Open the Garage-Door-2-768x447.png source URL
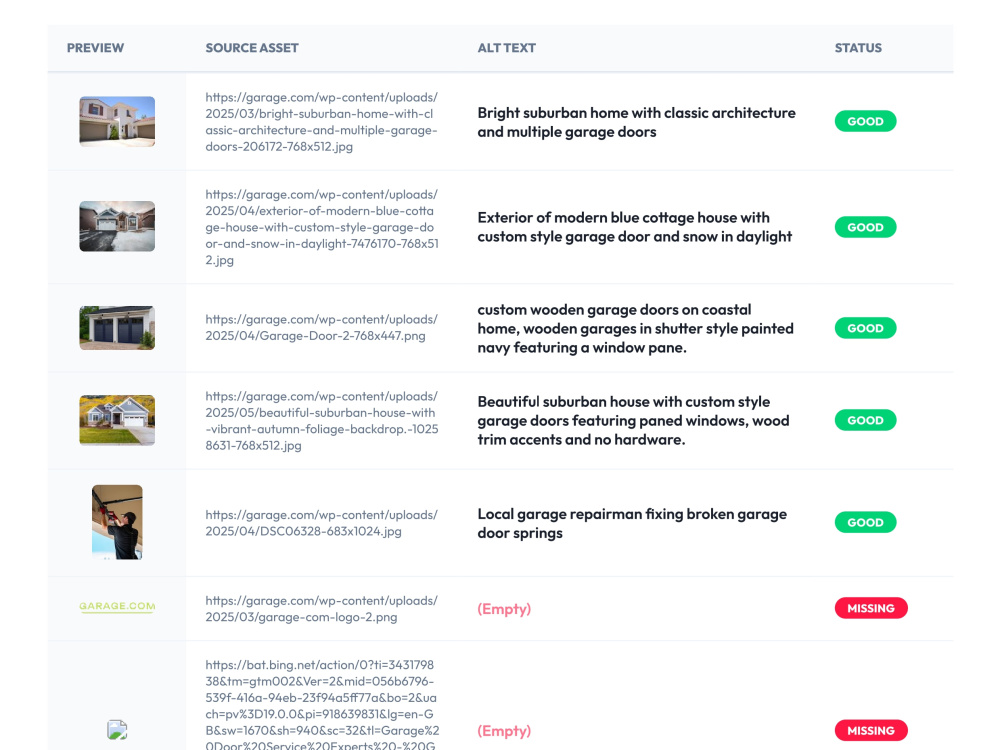 pos(321,327)
